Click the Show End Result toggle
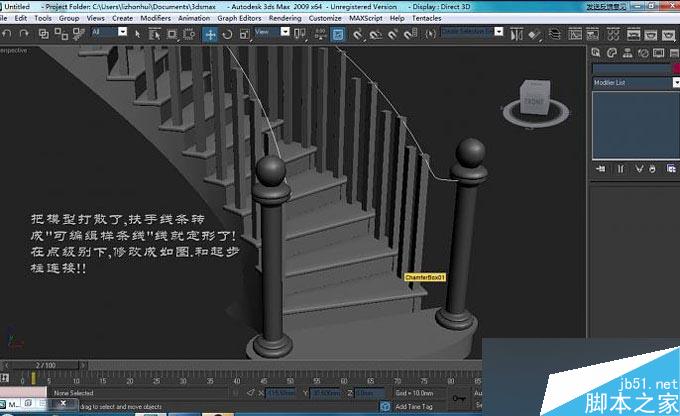Screen dimensions: 680x416 tap(620, 169)
